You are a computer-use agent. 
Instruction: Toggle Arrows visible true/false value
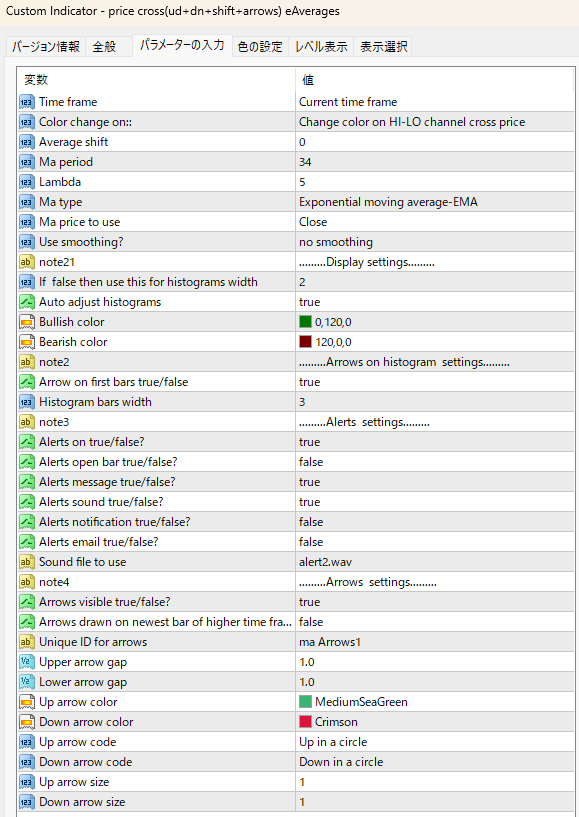(x=435, y=602)
